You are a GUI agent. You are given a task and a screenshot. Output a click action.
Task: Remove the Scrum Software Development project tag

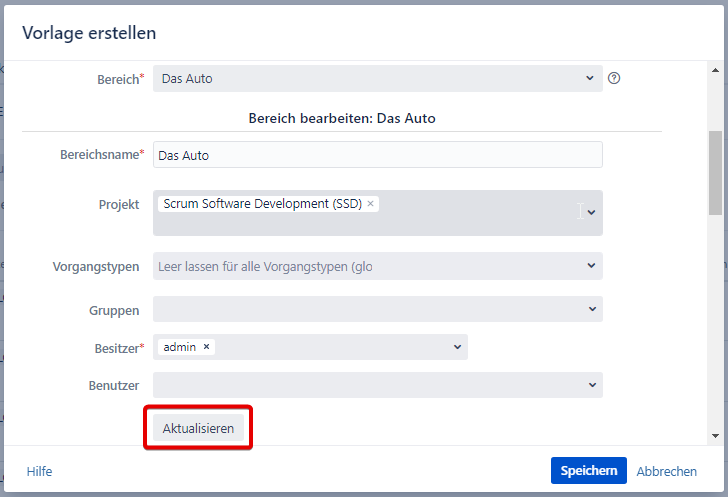pos(371,204)
